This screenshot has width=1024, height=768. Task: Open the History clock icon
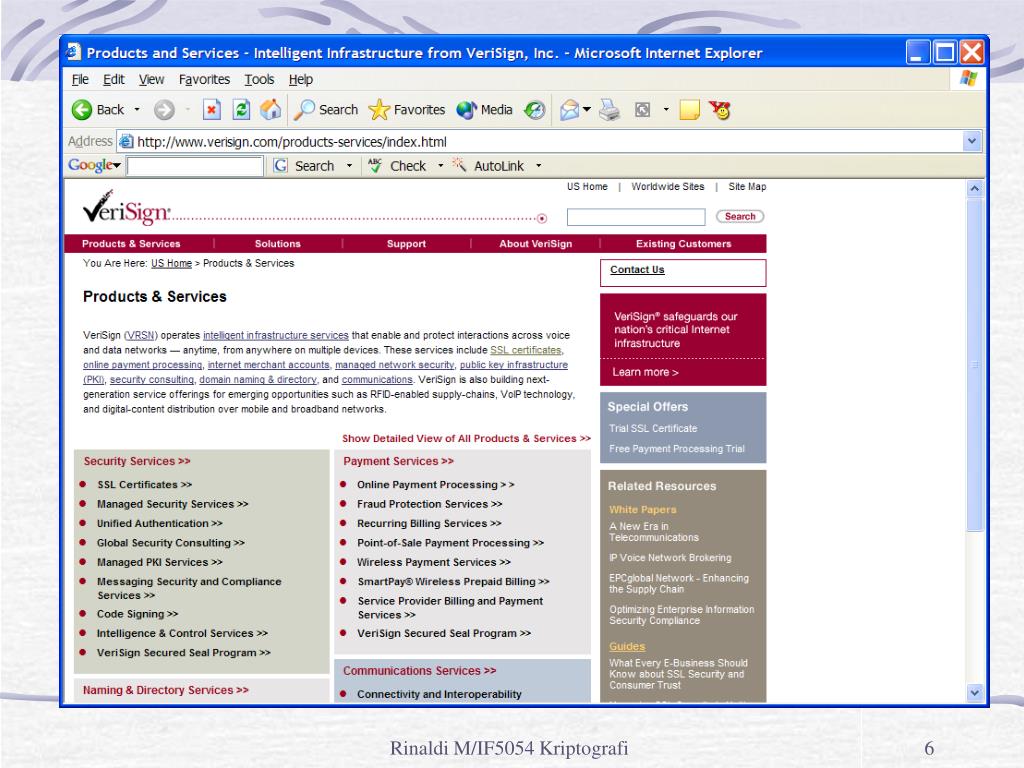point(535,110)
